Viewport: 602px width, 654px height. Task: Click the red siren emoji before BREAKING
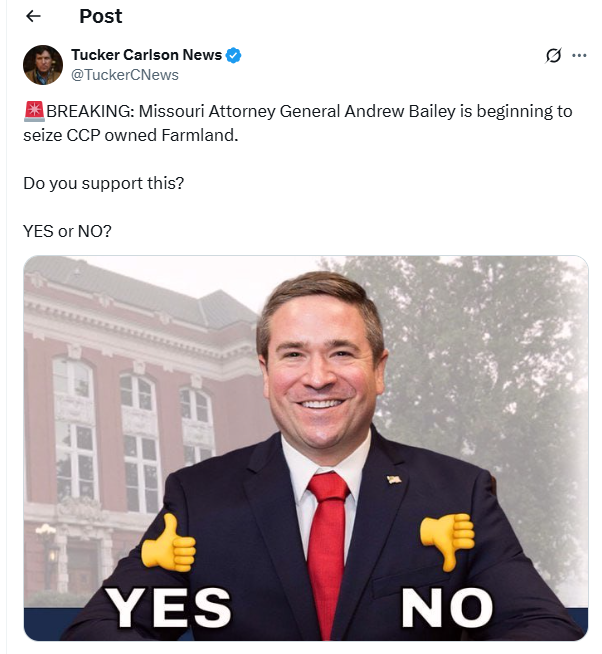(34, 111)
